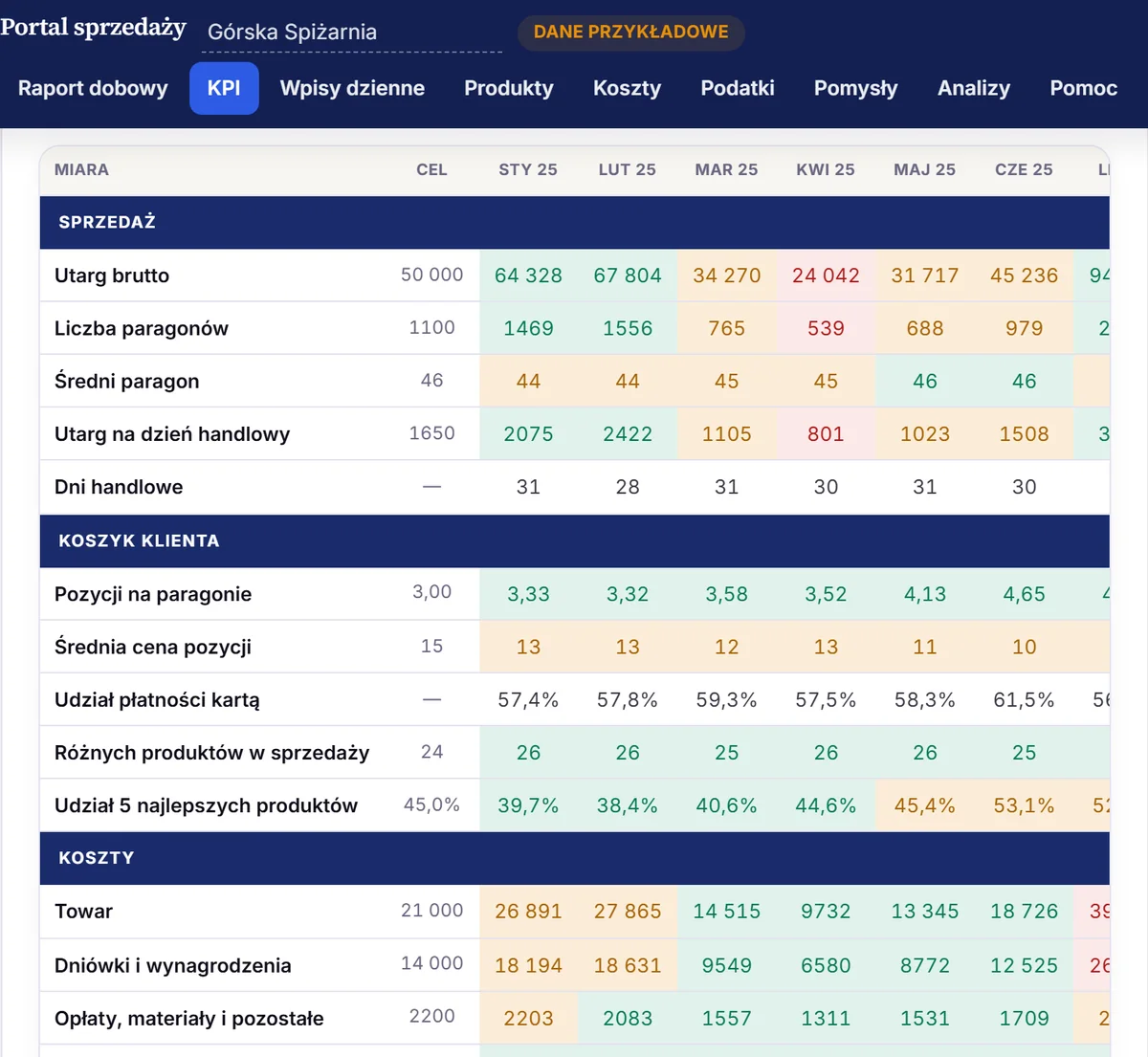Screen dimensions: 1148x1057
Task: Click Utarg brutto value 34 270
Action: click(x=726, y=275)
